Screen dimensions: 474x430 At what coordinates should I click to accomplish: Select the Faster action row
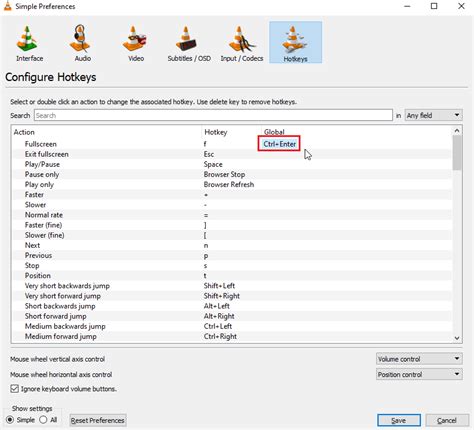[x=232, y=195]
